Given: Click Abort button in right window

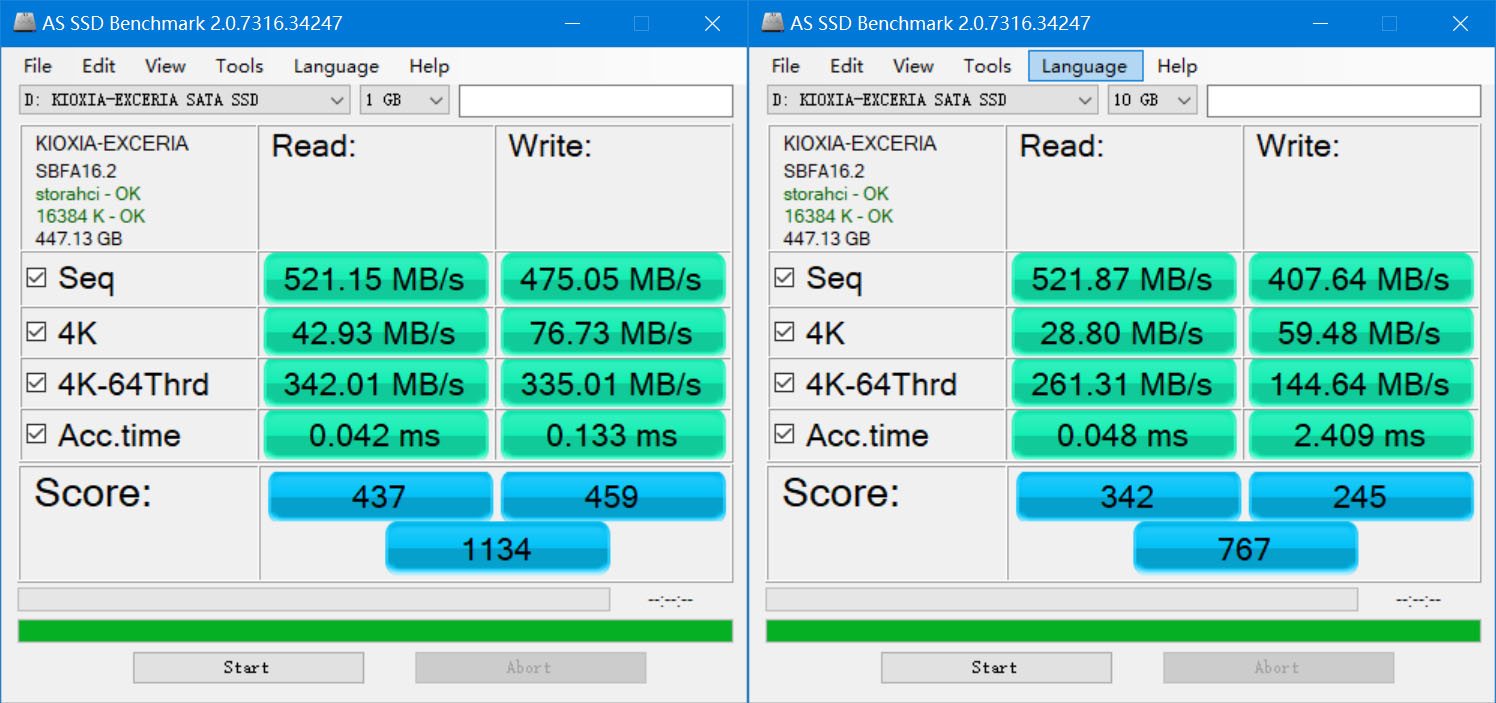Looking at the screenshot, I should 1278,667.
